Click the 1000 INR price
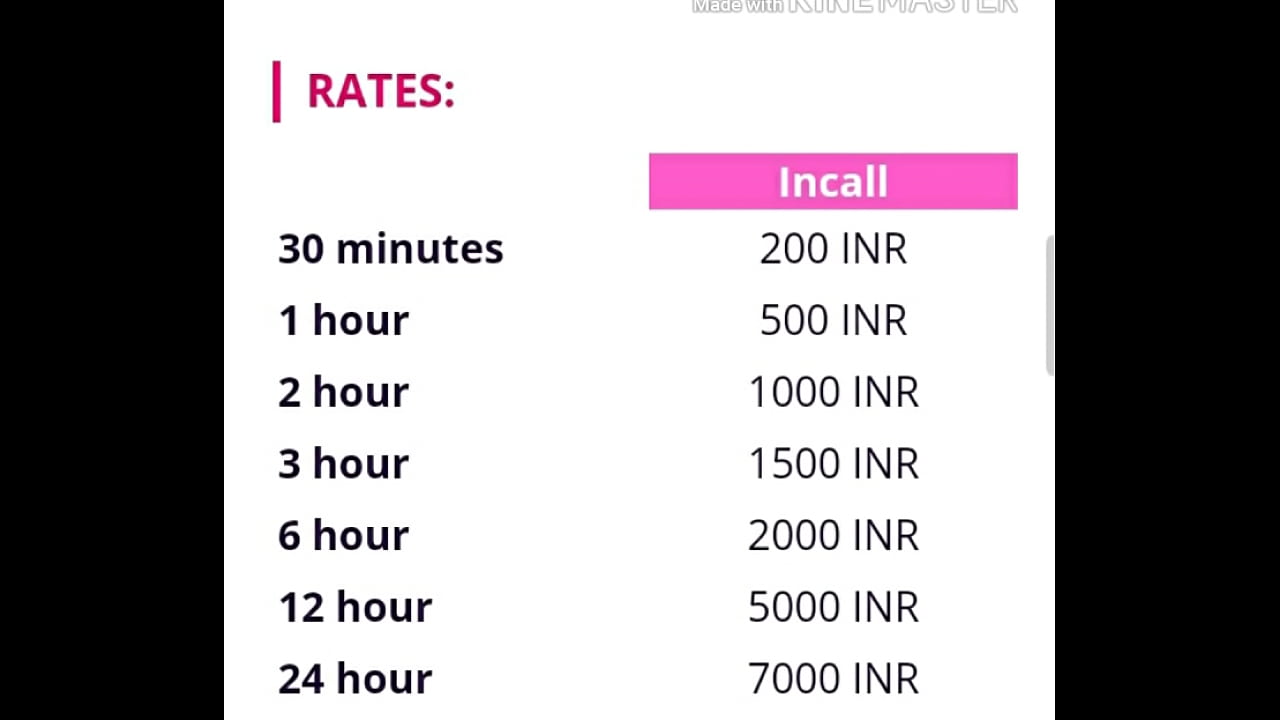 tap(833, 392)
